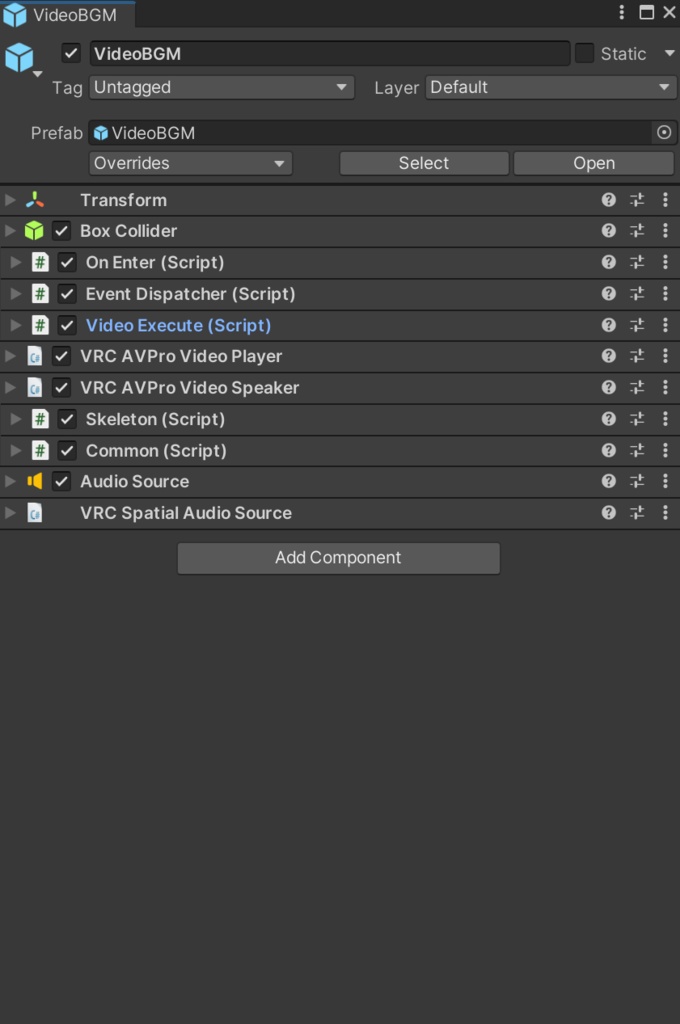Open the Tag dropdown showing Untagged
The width and height of the screenshot is (680, 1024).
tap(221, 87)
